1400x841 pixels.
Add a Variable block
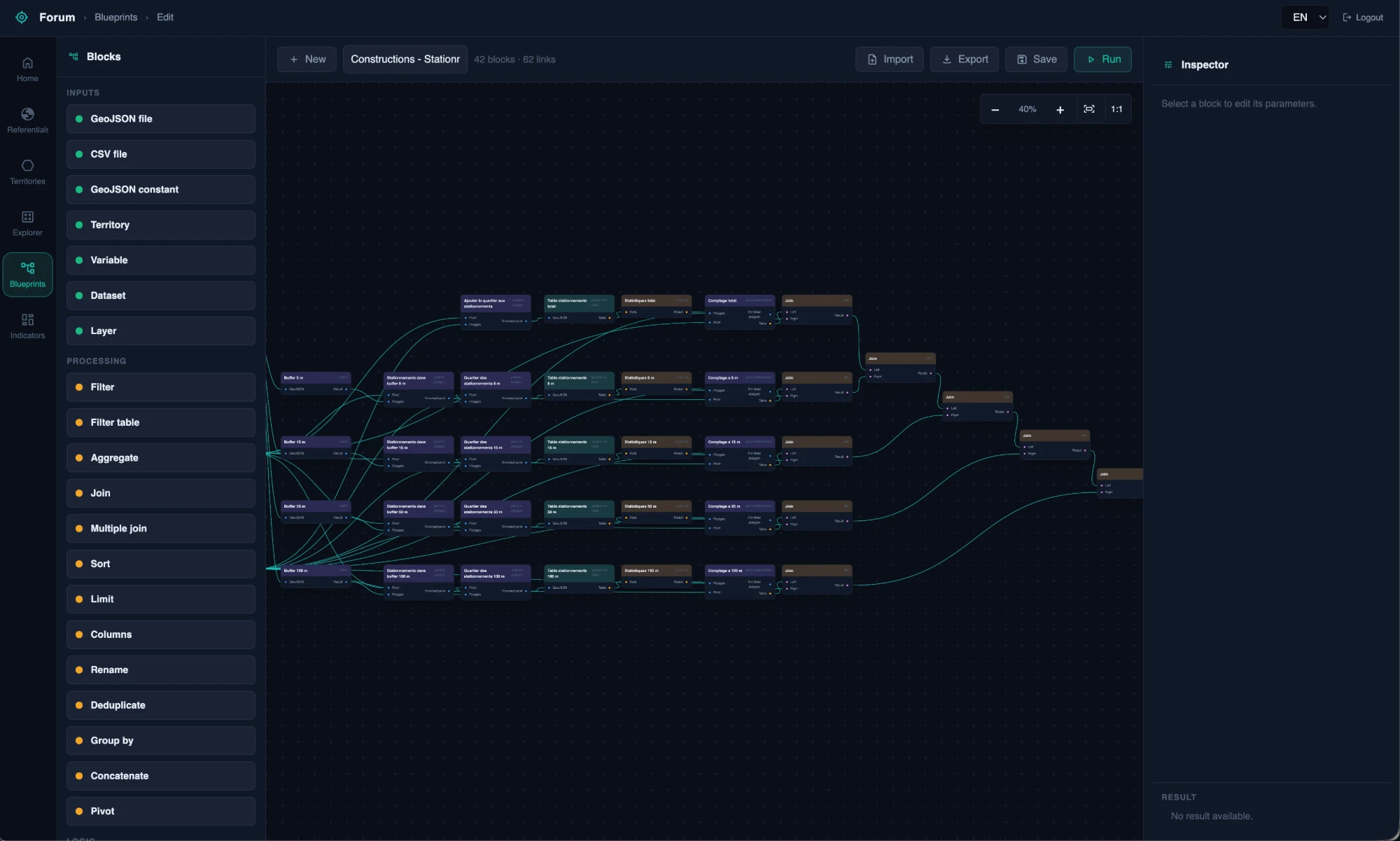point(161,260)
